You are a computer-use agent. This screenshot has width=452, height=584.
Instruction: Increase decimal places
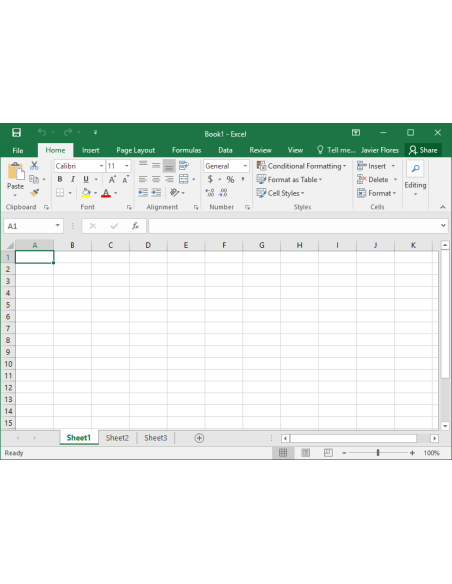click(210, 193)
